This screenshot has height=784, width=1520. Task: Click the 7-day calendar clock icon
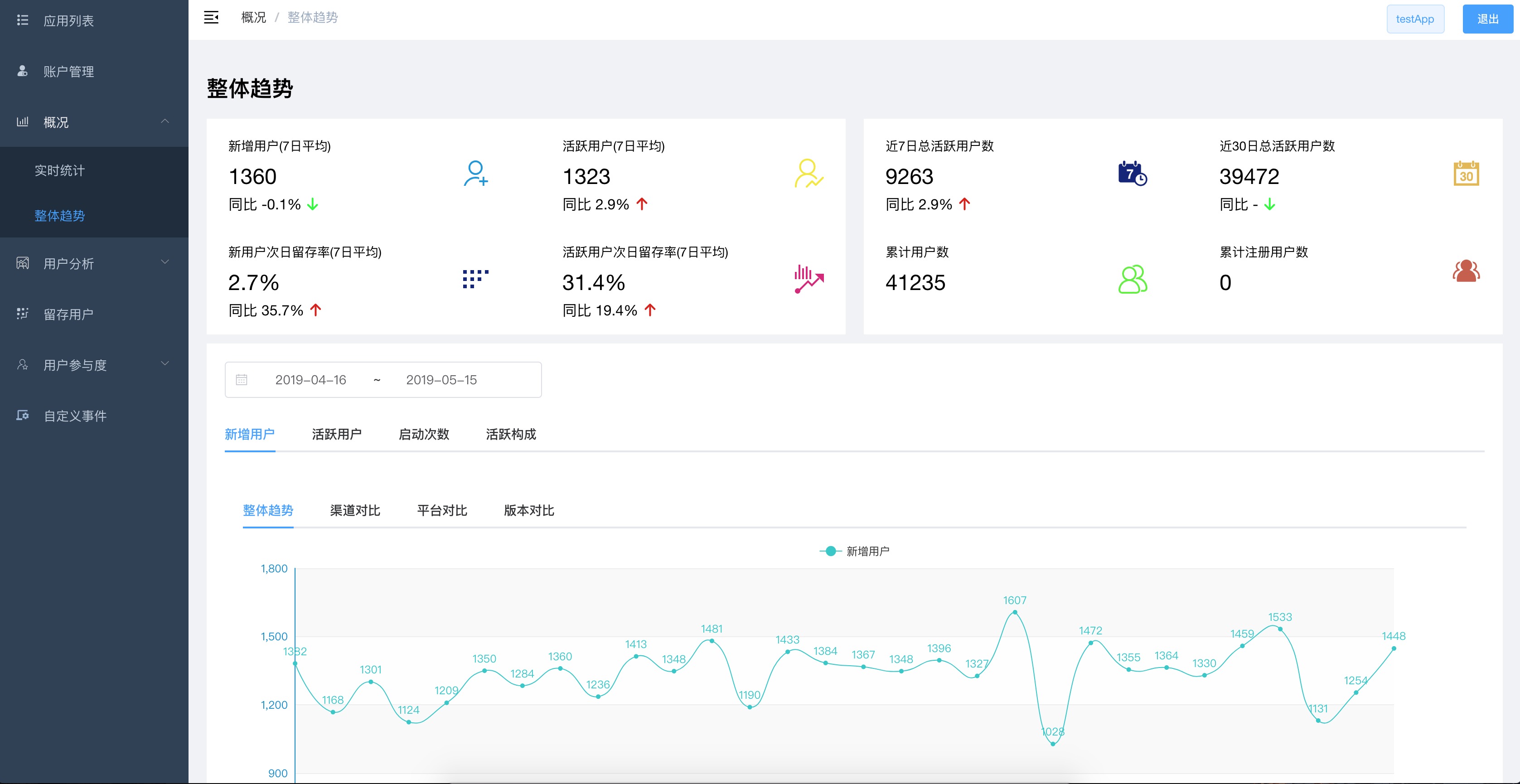[x=1132, y=174]
